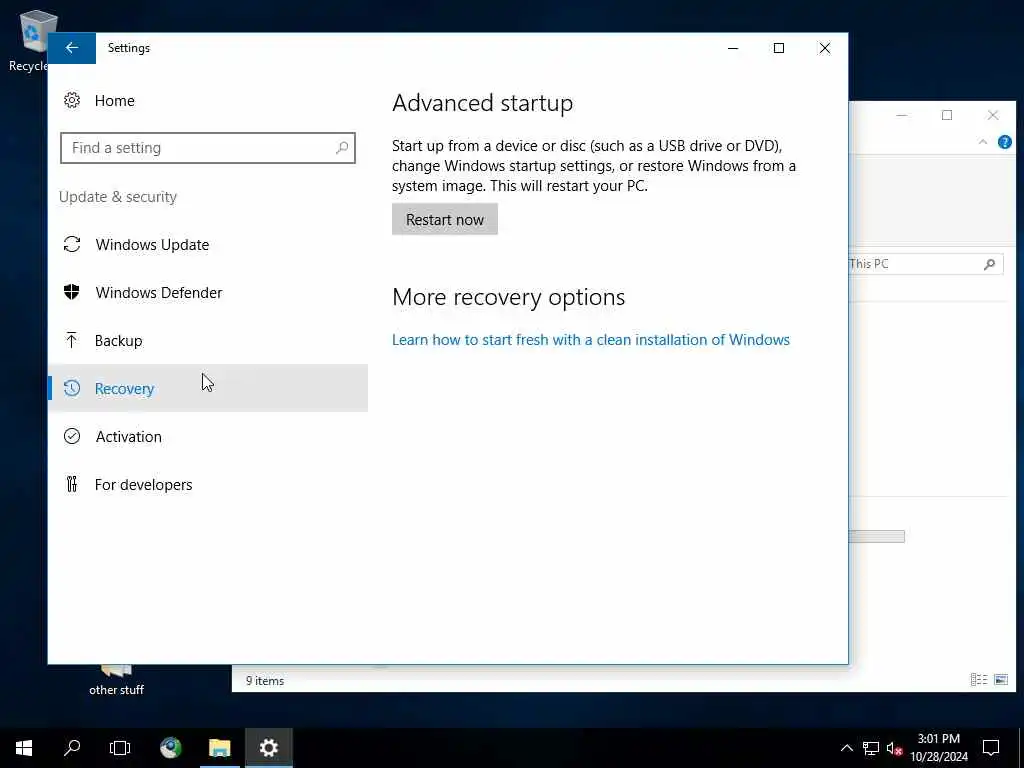Minimize the File Explorer window
This screenshot has width=1024, height=768.
point(901,116)
